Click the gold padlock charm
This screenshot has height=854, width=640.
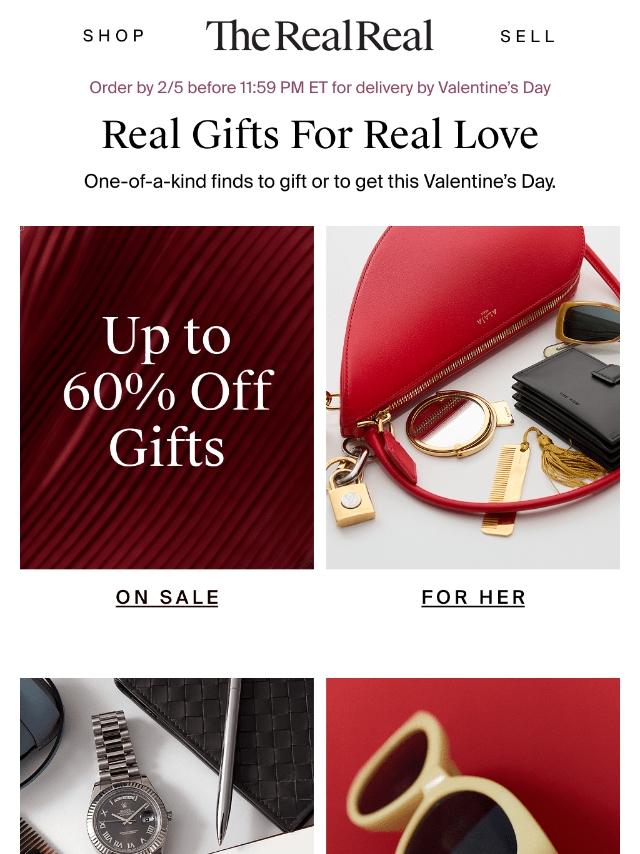point(351,496)
